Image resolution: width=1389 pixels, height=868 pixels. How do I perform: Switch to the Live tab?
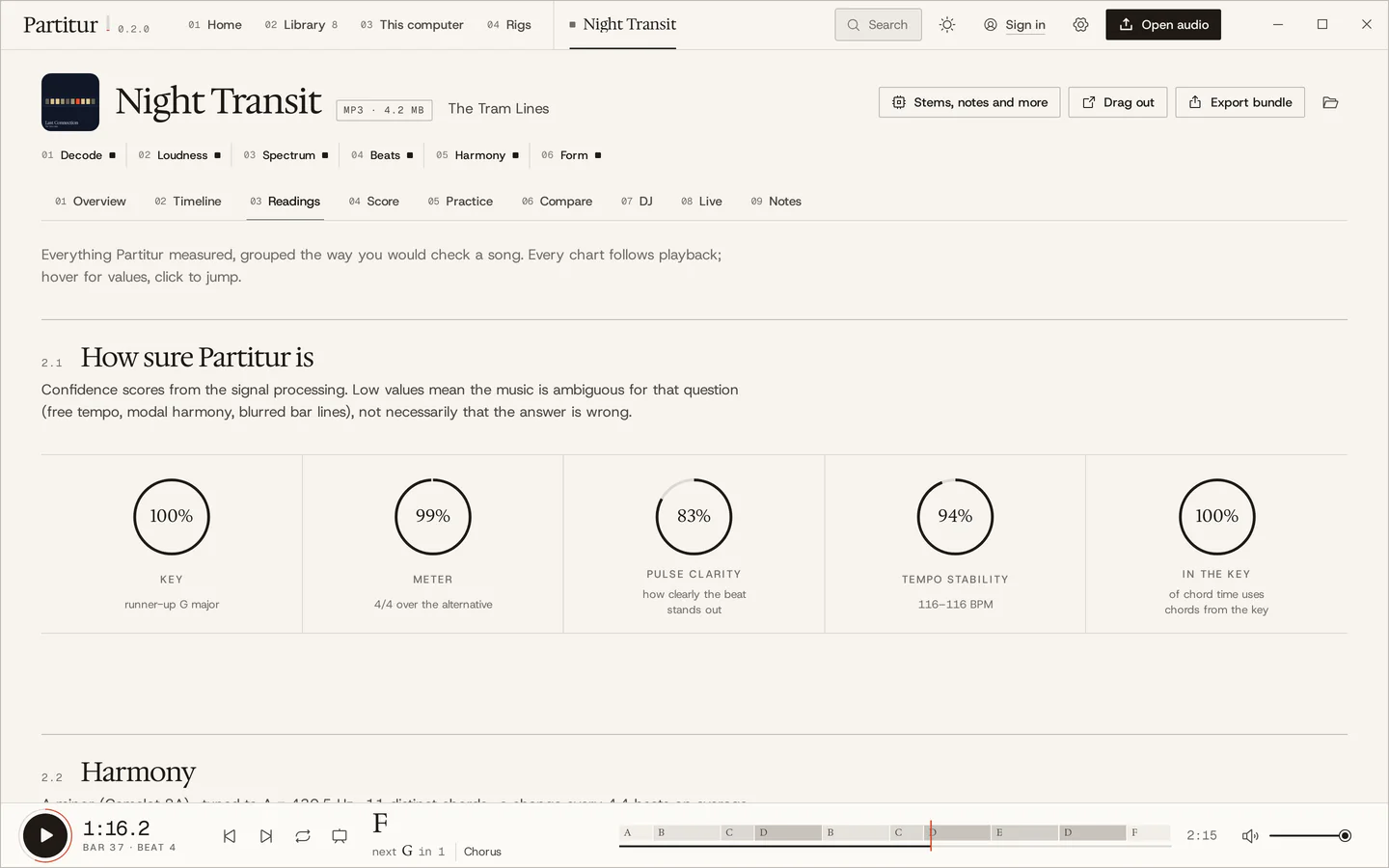701,202
